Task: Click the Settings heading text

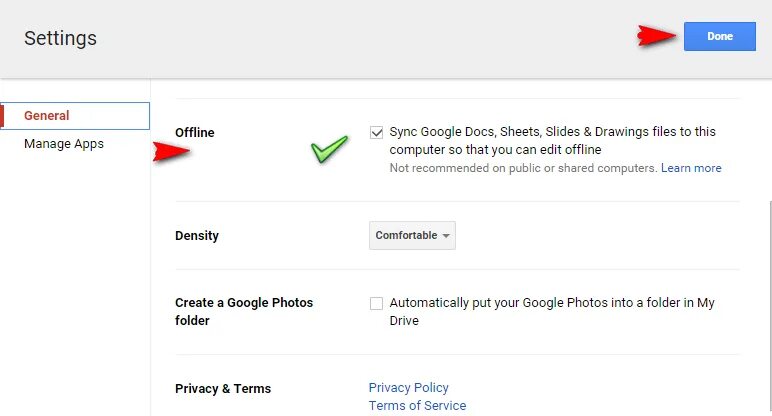Action: click(x=60, y=39)
